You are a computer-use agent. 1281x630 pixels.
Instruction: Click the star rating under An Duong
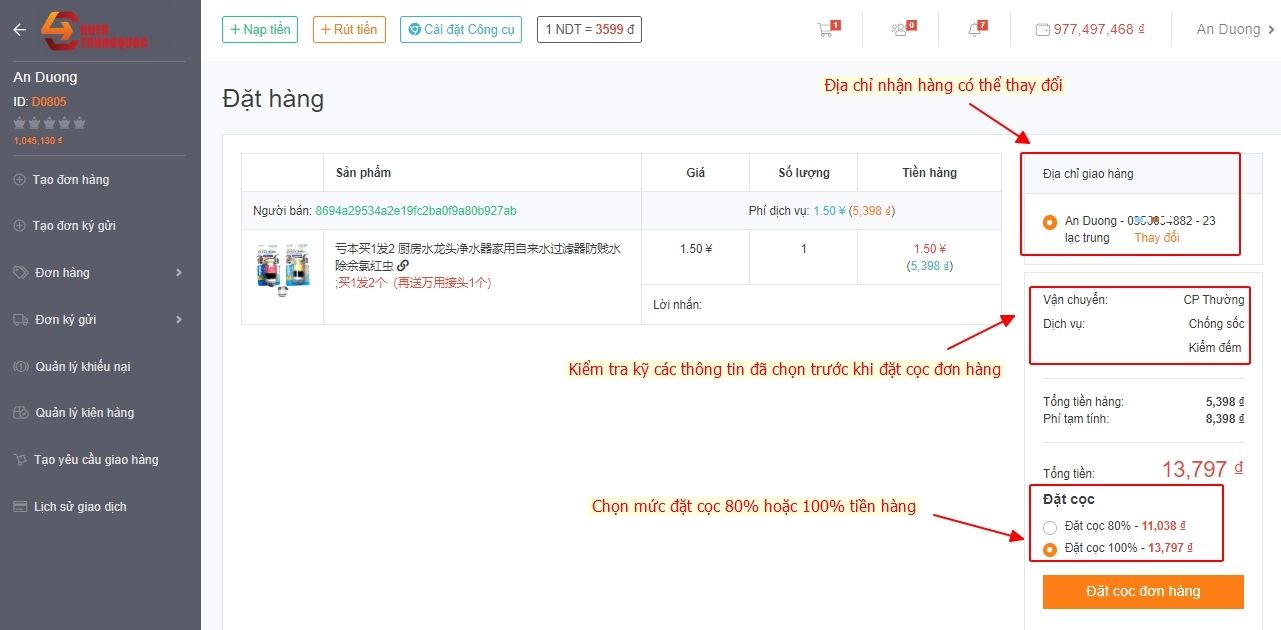(x=50, y=123)
